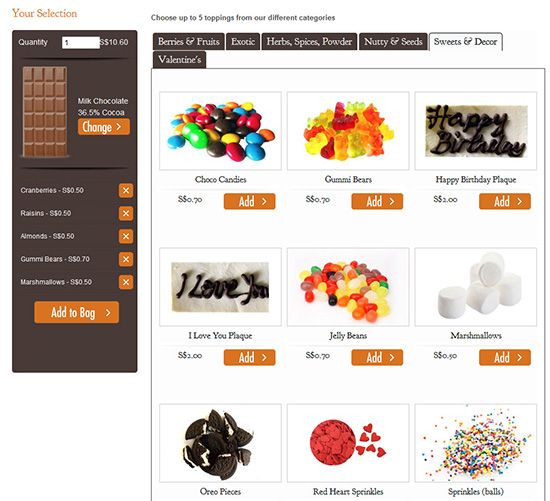This screenshot has width=550, height=501.
Task: Select the Herbs, Spices, Powder tab
Action: (309, 42)
